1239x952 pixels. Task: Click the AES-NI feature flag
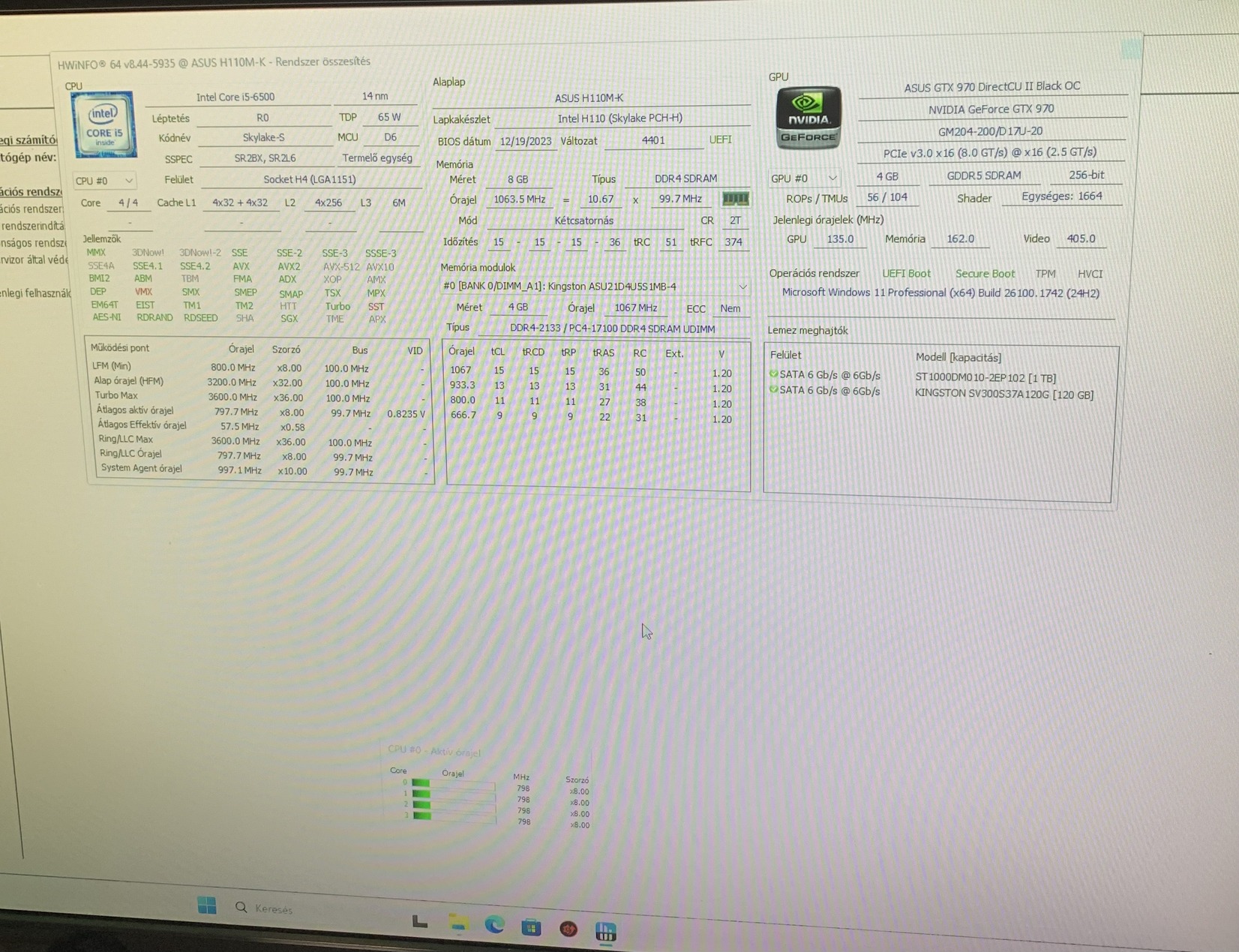106,317
